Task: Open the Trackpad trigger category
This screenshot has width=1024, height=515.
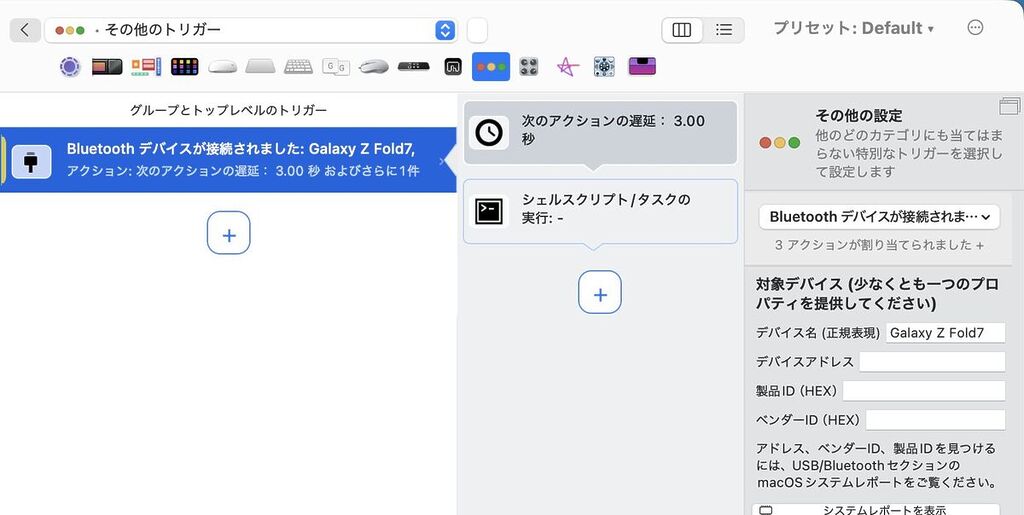Action: point(260,67)
